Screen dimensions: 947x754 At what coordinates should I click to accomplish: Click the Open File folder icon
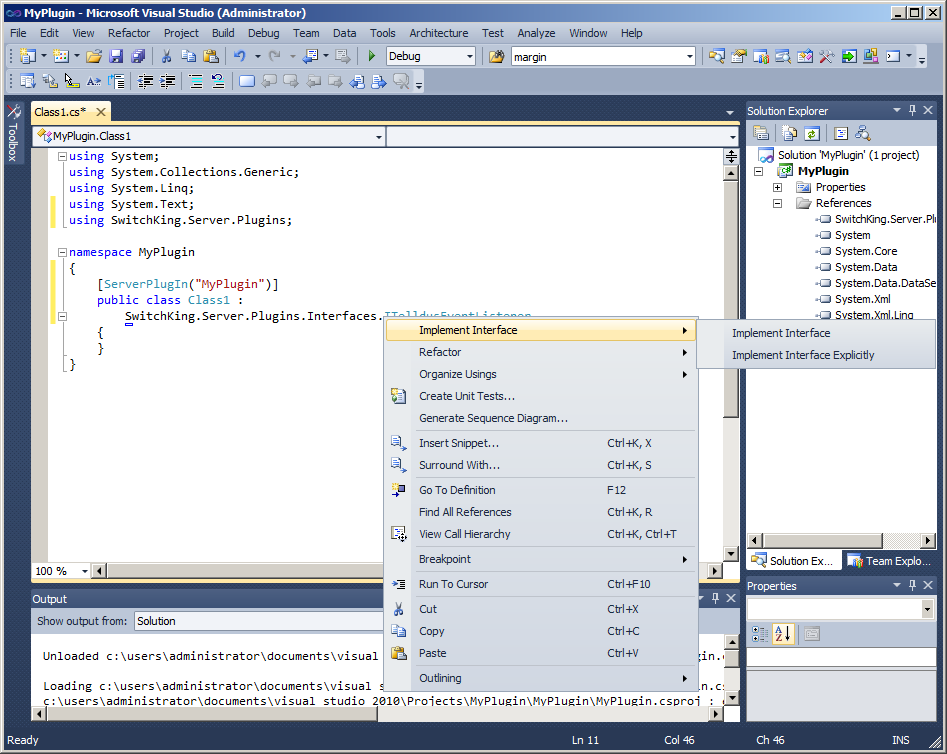(94, 56)
